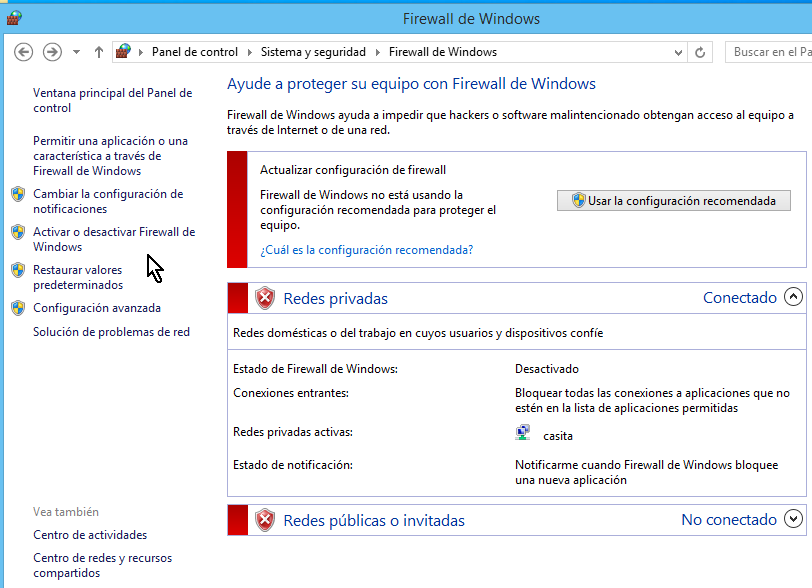Viewport: 812px width, 588px height.
Task: Select Panel de control in the breadcrumb
Action: click(x=195, y=52)
